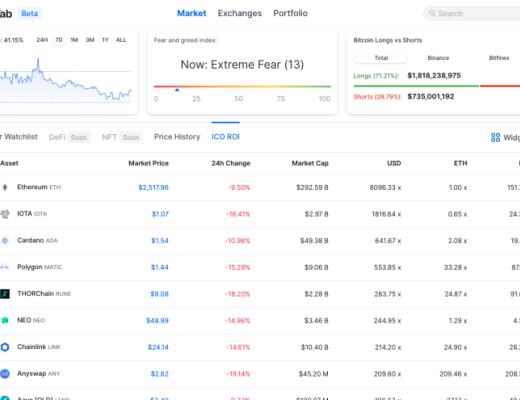Sort by the Market Cap column header
Image resolution: width=520 pixels, height=400 pixels.
[x=310, y=163]
